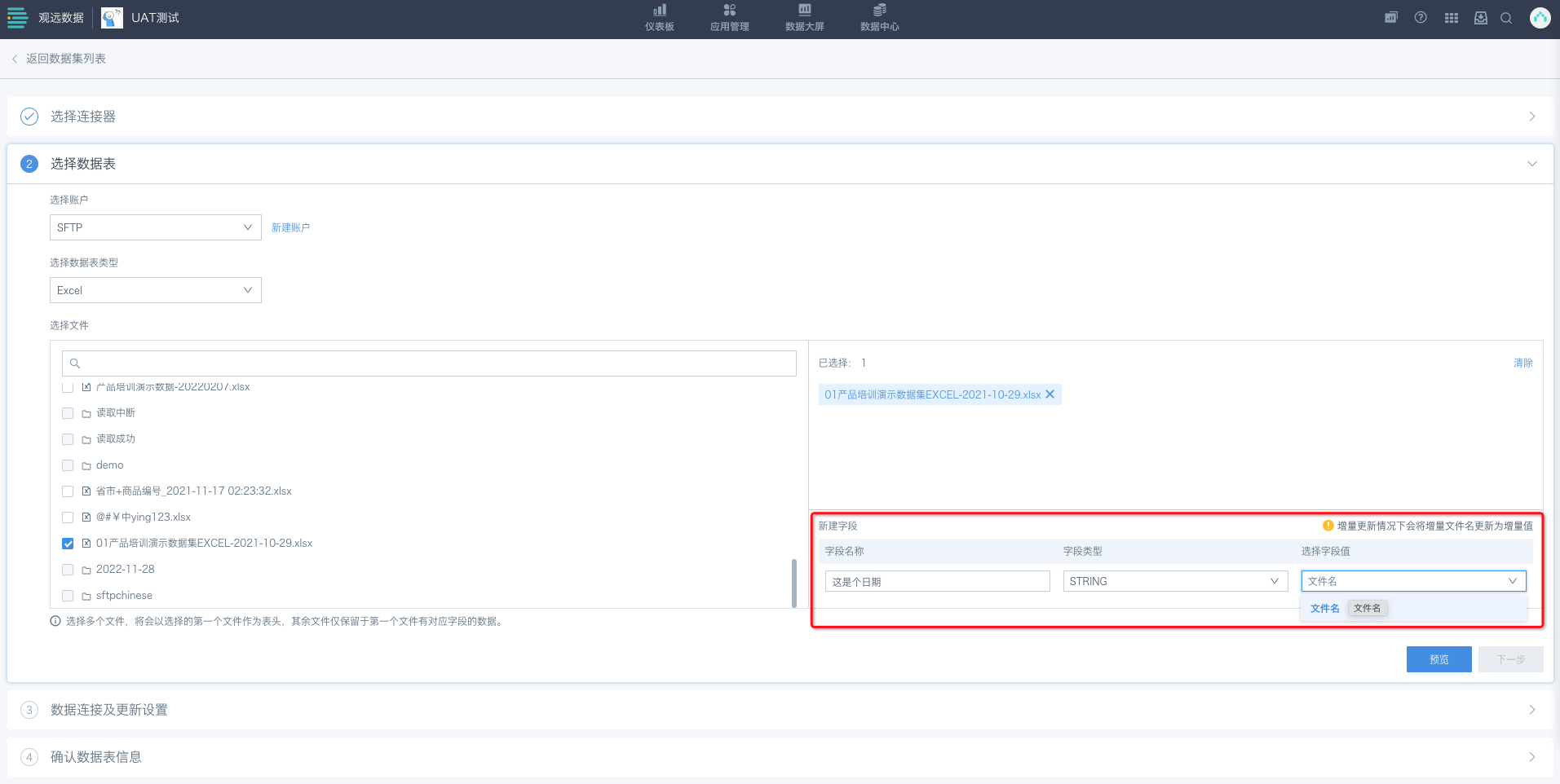1560x784 pixels.
Task: Open the download inbox icon
Action: (1480, 18)
